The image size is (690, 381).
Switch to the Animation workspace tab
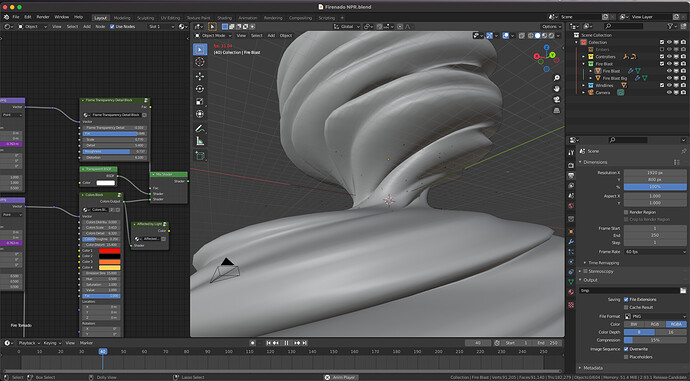tap(248, 18)
